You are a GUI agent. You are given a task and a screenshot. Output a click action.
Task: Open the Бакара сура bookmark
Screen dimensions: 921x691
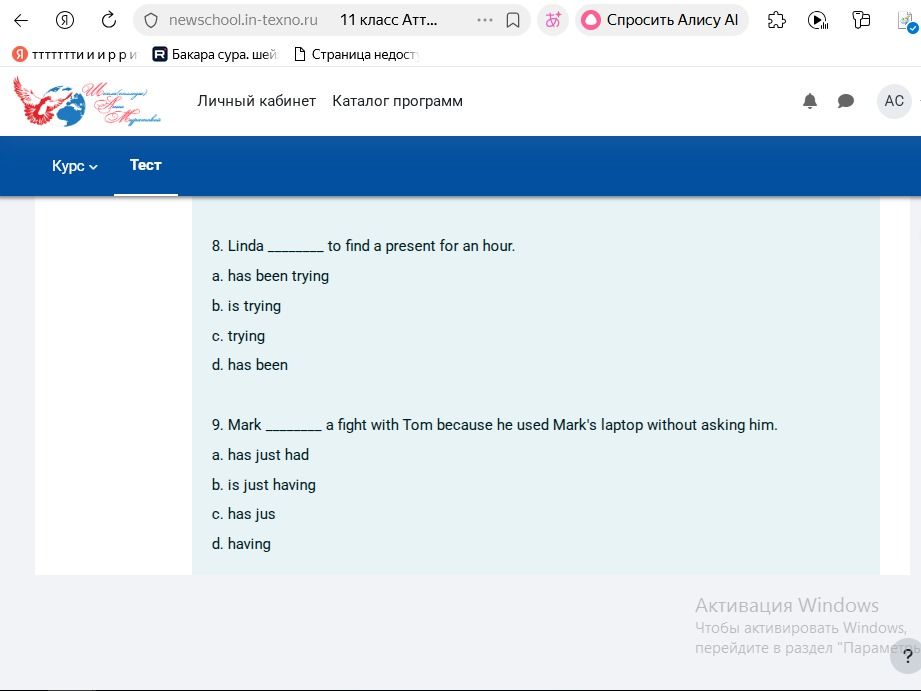pos(214,55)
